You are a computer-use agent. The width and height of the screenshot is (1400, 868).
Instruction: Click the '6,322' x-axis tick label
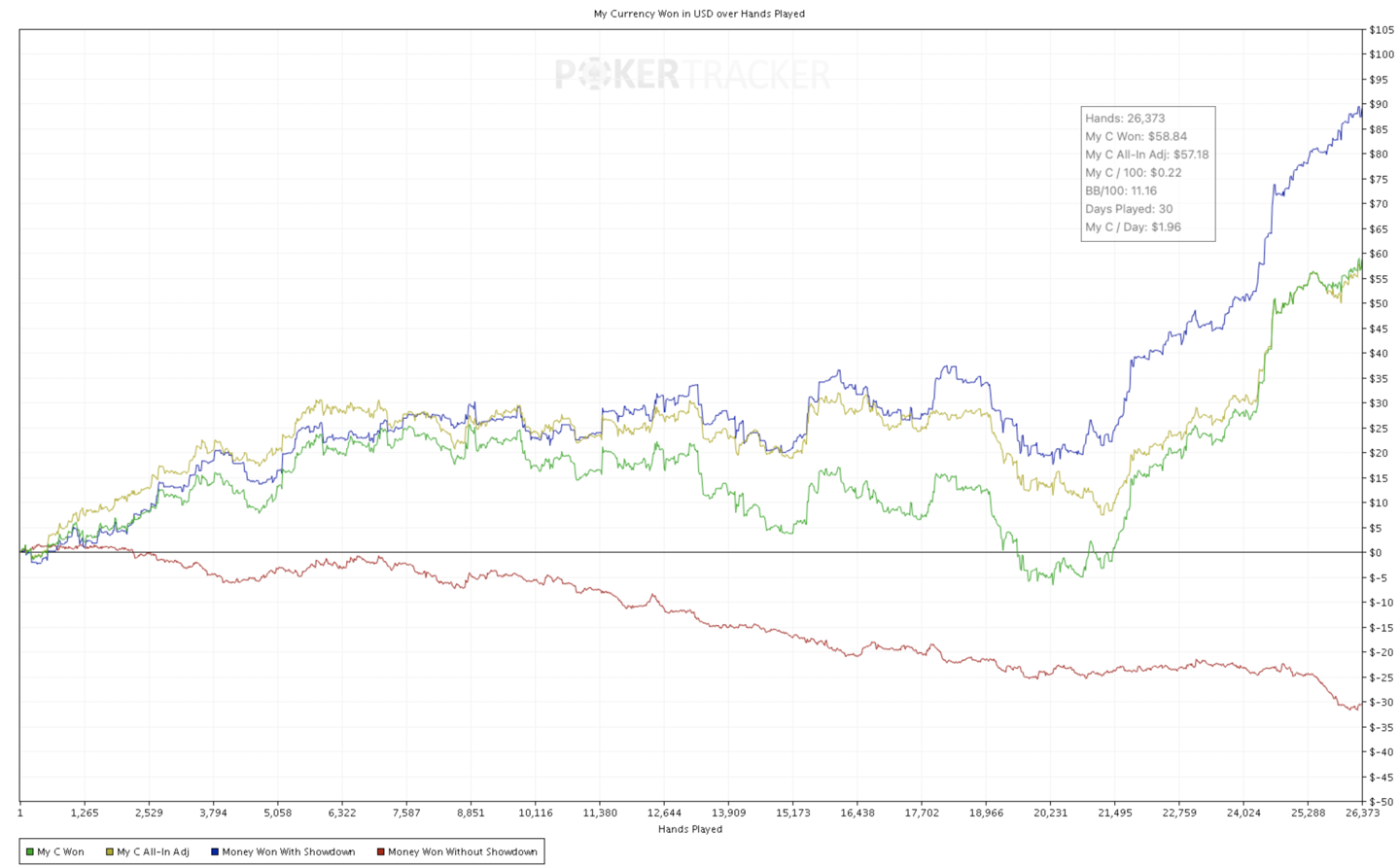342,813
